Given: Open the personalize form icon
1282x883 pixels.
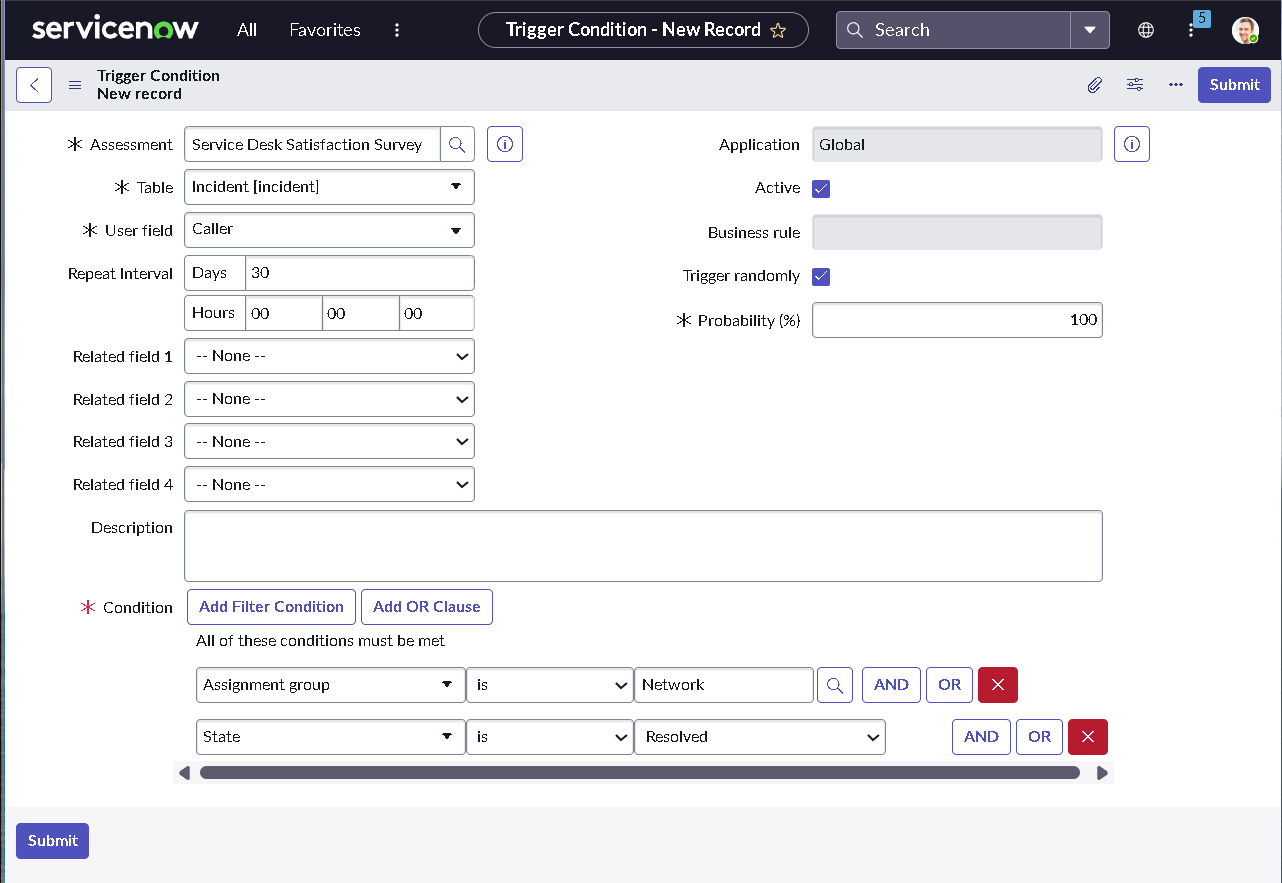Looking at the screenshot, I should 1135,85.
